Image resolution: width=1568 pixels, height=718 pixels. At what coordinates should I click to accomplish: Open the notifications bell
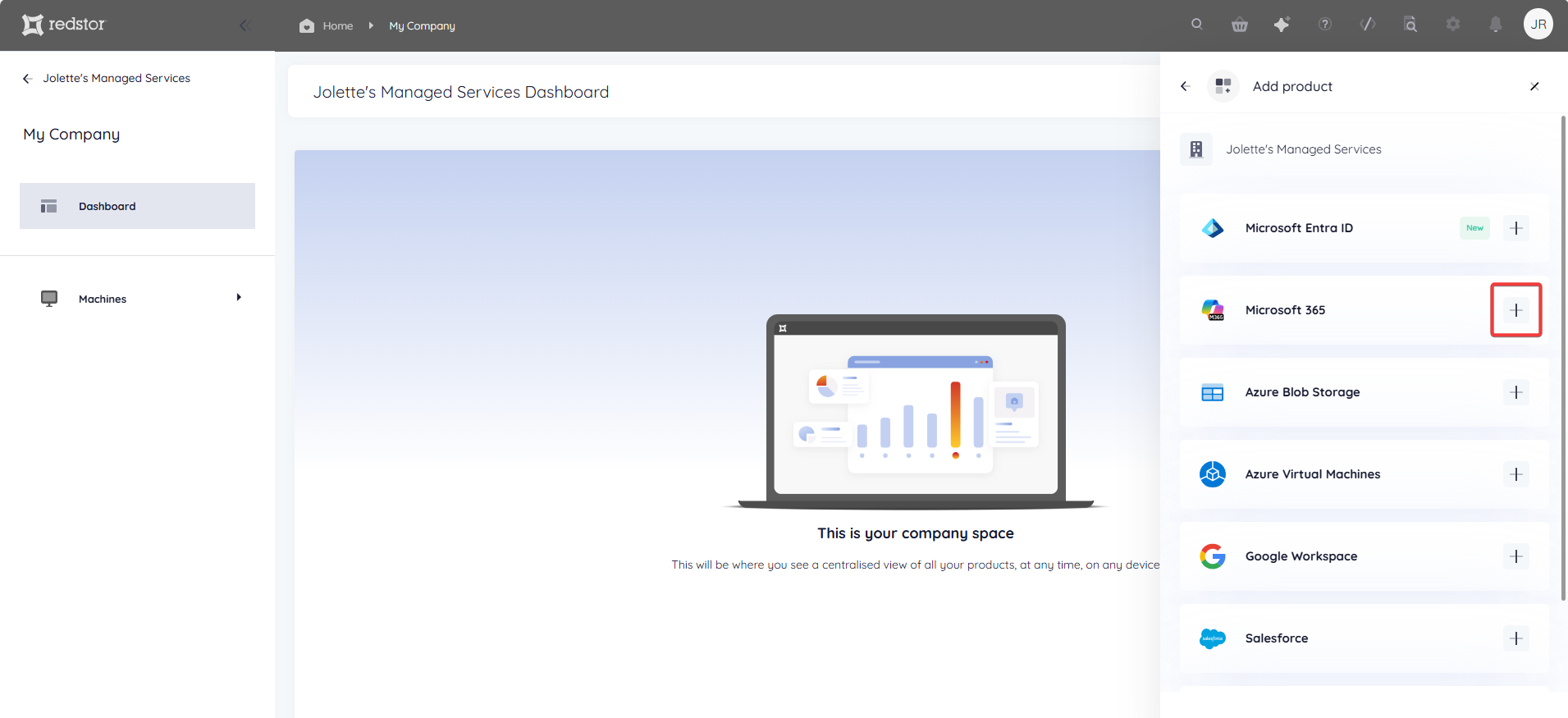(x=1496, y=25)
